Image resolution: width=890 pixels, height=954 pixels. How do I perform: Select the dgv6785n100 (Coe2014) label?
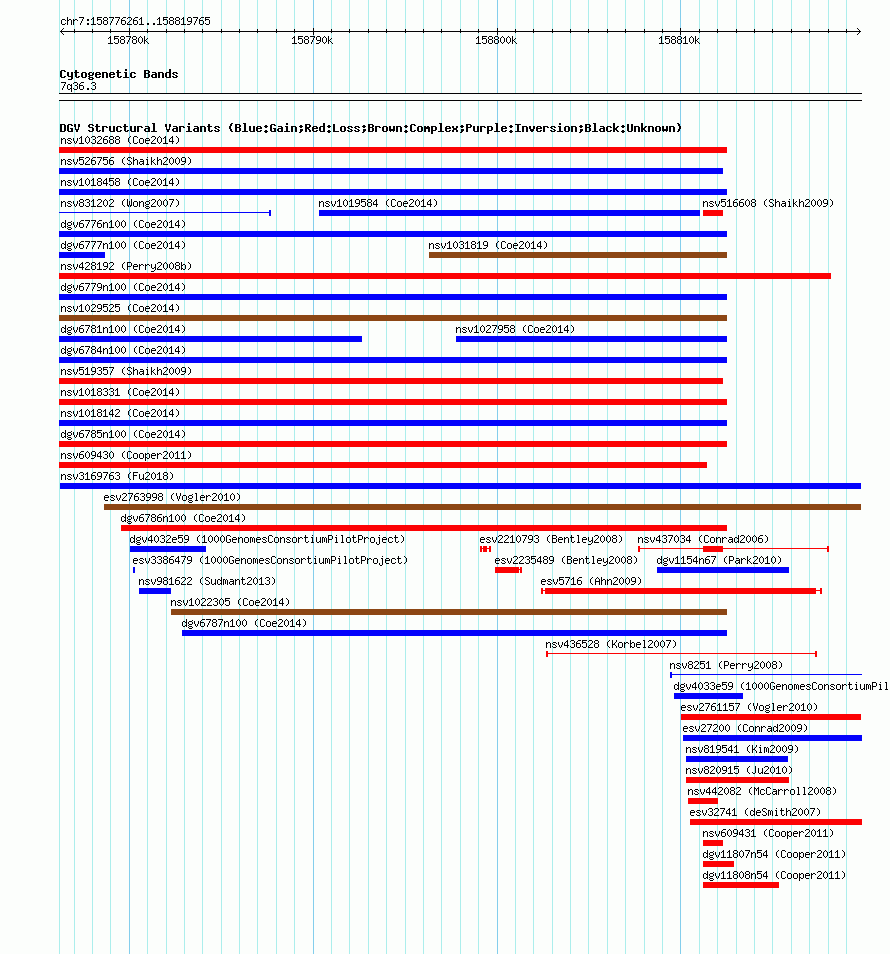click(123, 434)
